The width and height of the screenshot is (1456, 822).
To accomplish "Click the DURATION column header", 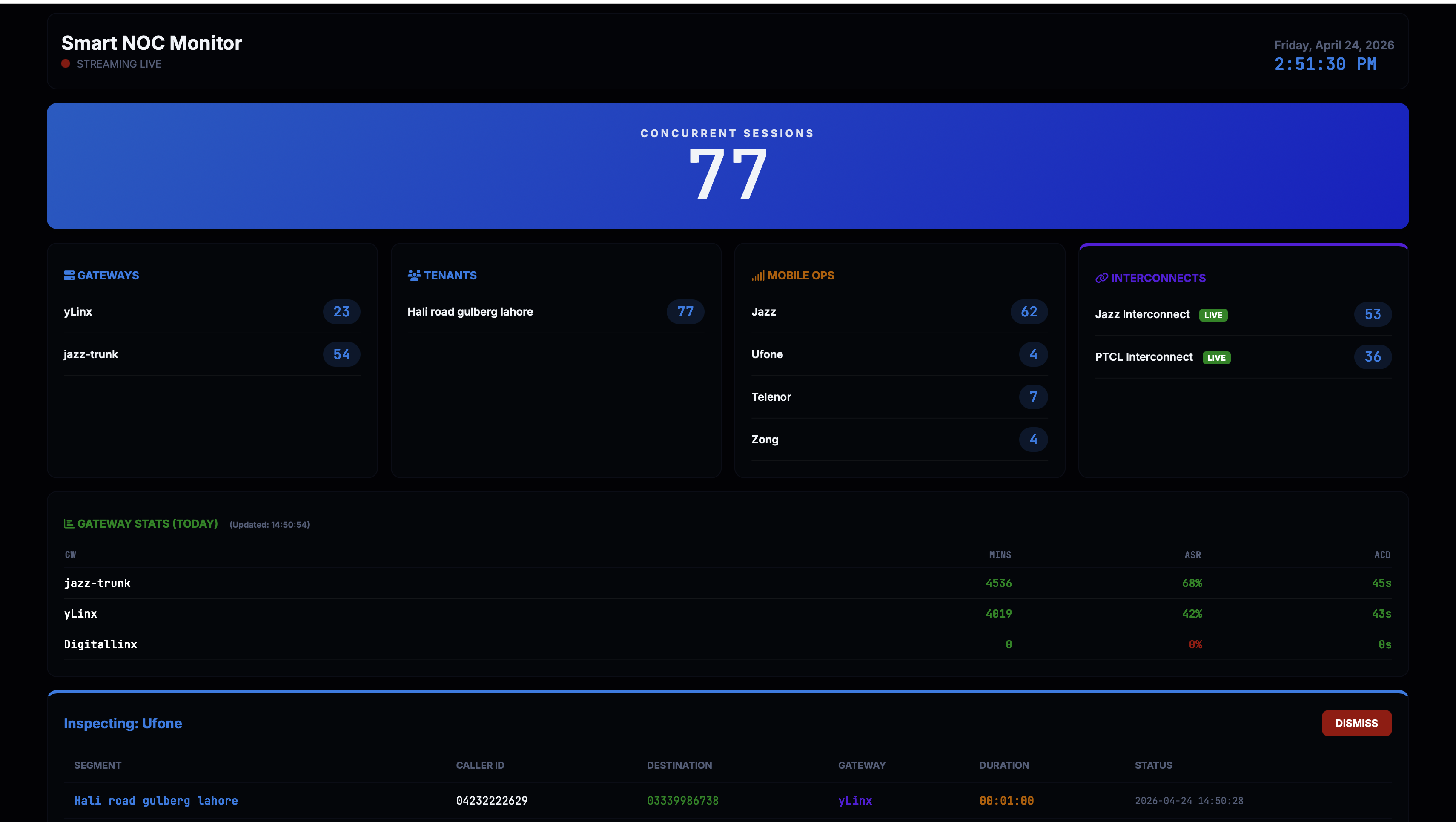I will point(1004,765).
